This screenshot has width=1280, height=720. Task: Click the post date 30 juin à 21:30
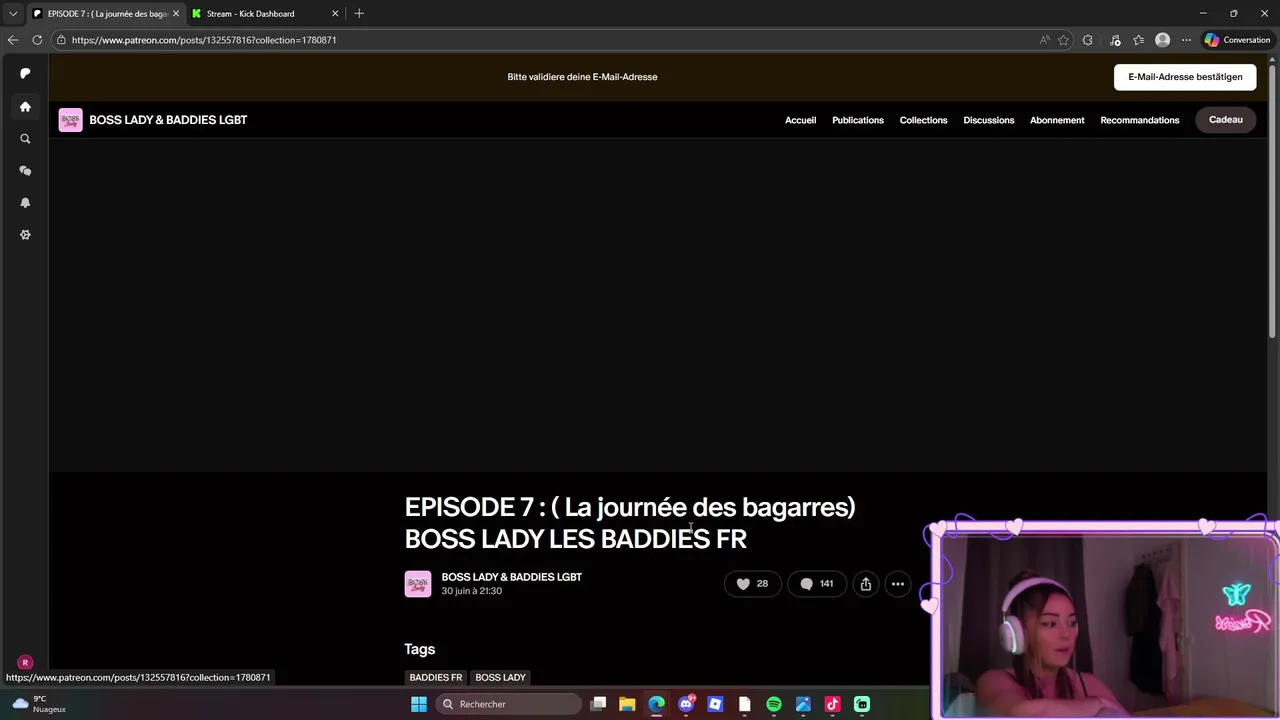tap(472, 591)
